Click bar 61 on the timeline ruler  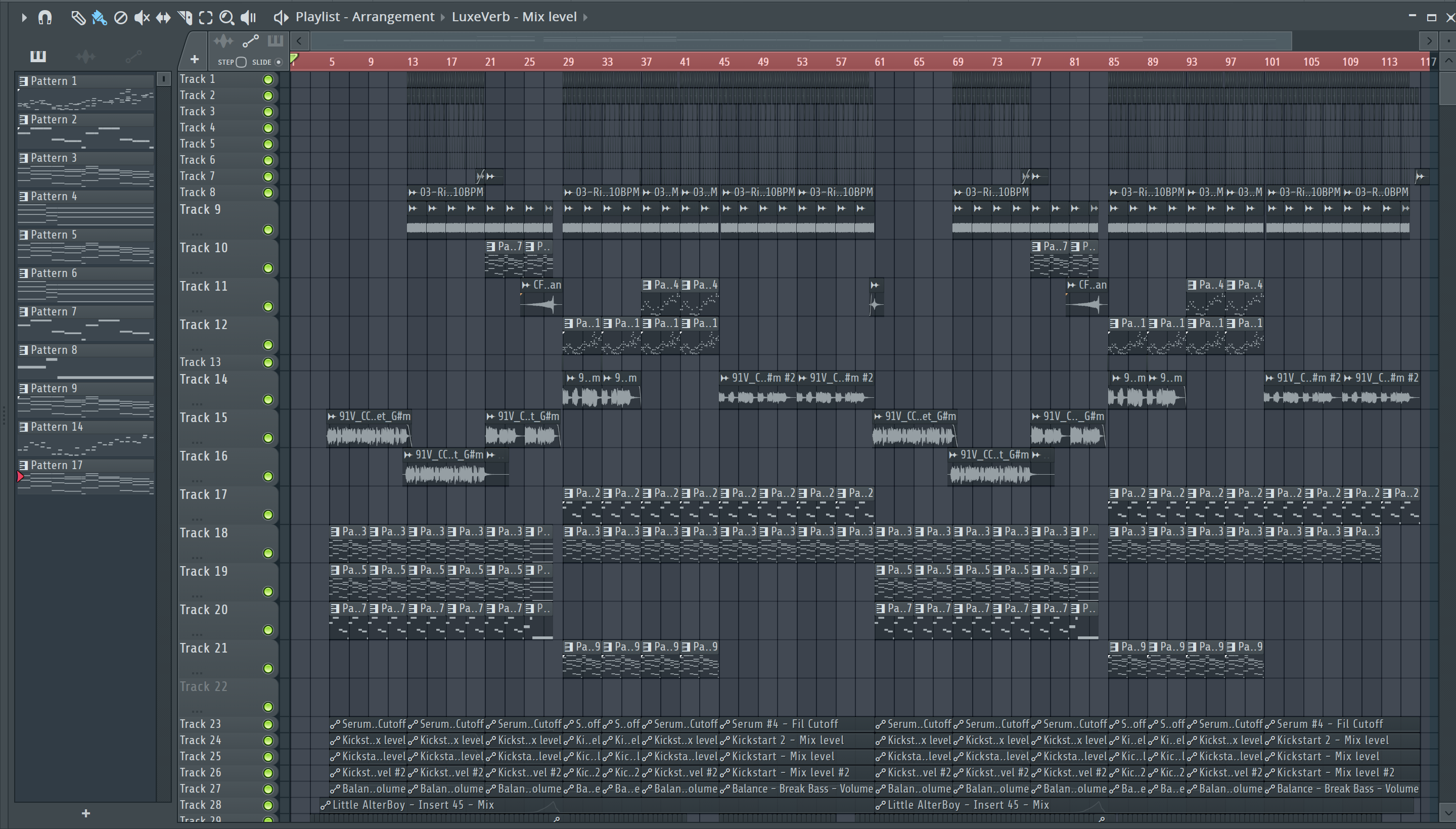(x=880, y=62)
